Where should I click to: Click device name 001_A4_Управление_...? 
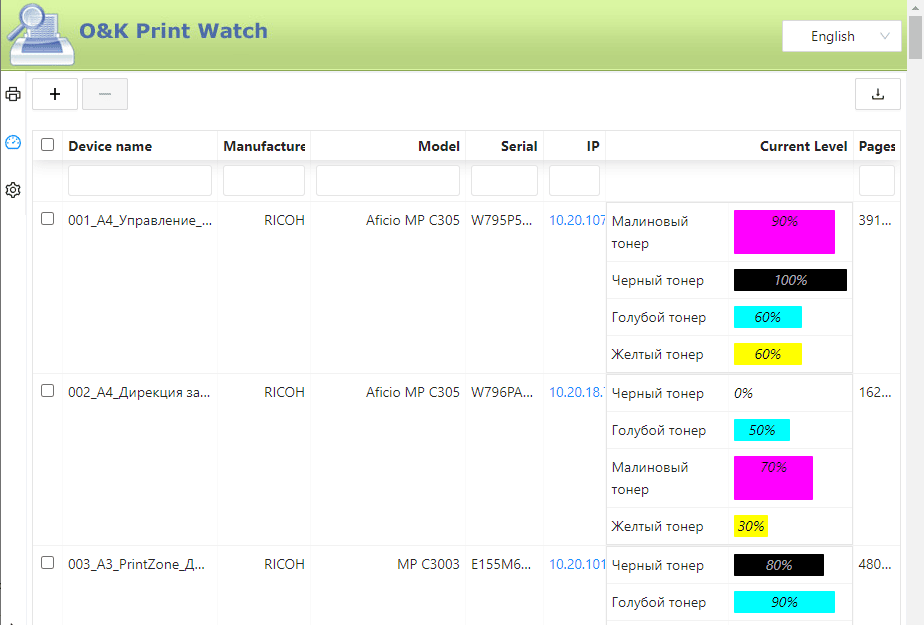point(140,220)
